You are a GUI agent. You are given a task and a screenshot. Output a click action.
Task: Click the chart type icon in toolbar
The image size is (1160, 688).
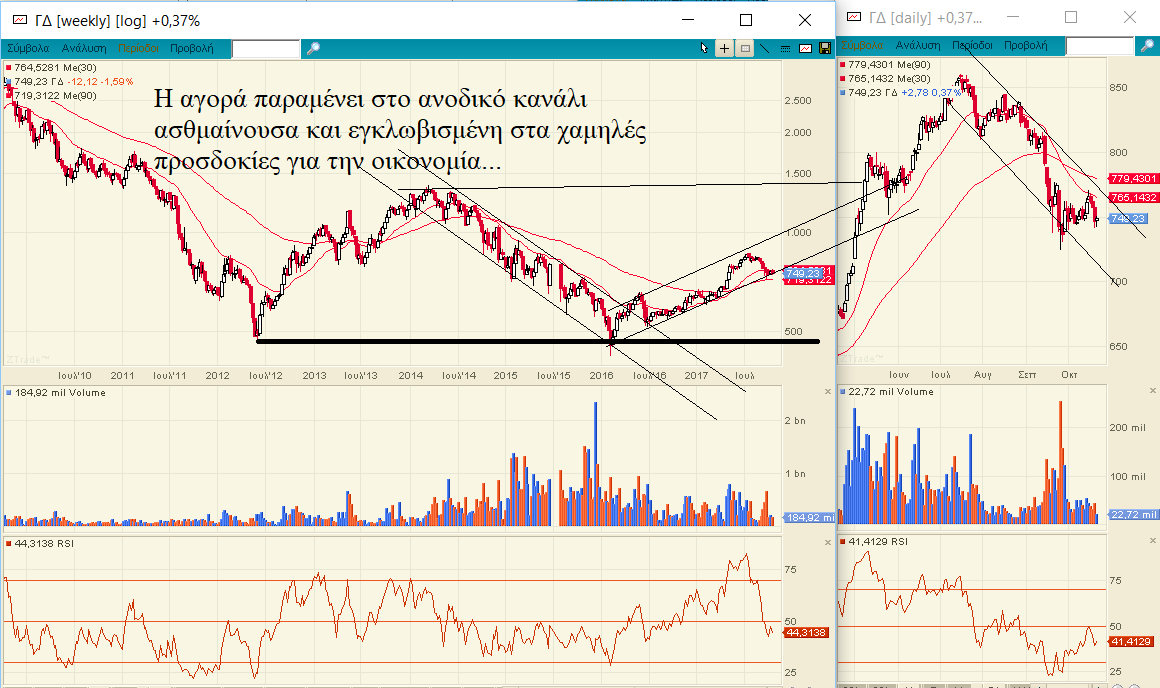[x=805, y=48]
